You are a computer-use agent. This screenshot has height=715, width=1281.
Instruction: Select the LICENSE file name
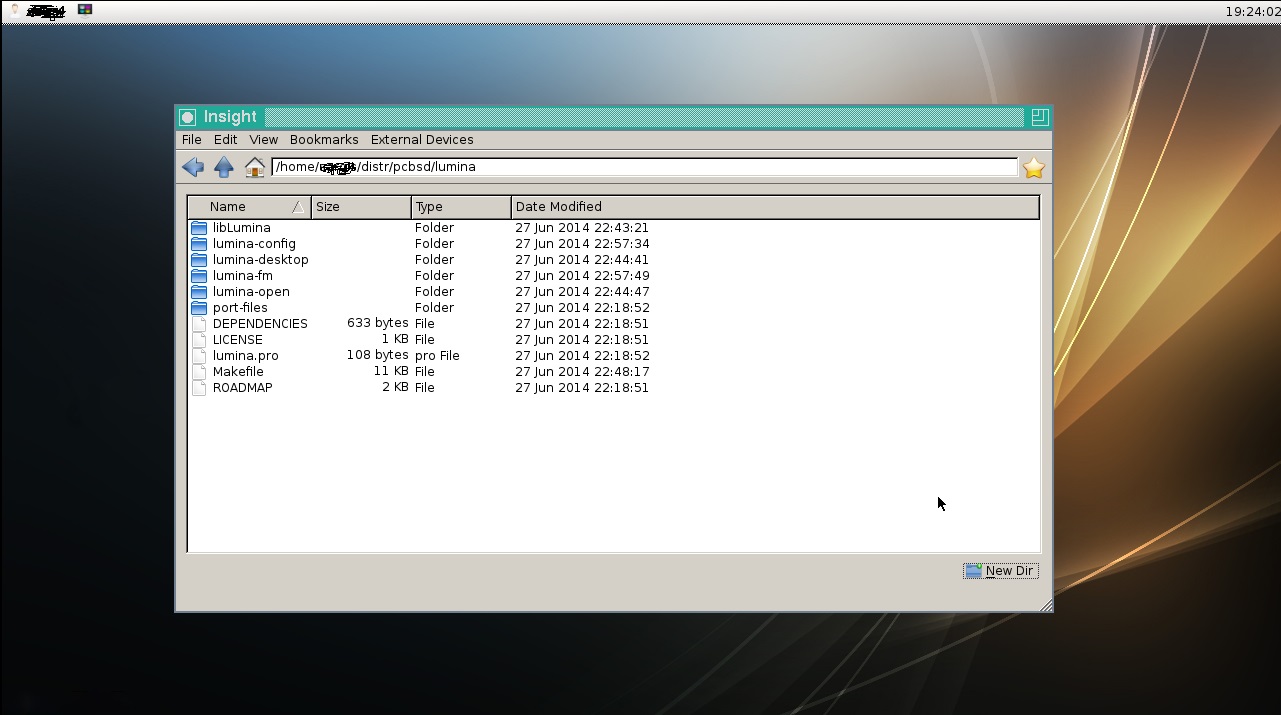(238, 340)
